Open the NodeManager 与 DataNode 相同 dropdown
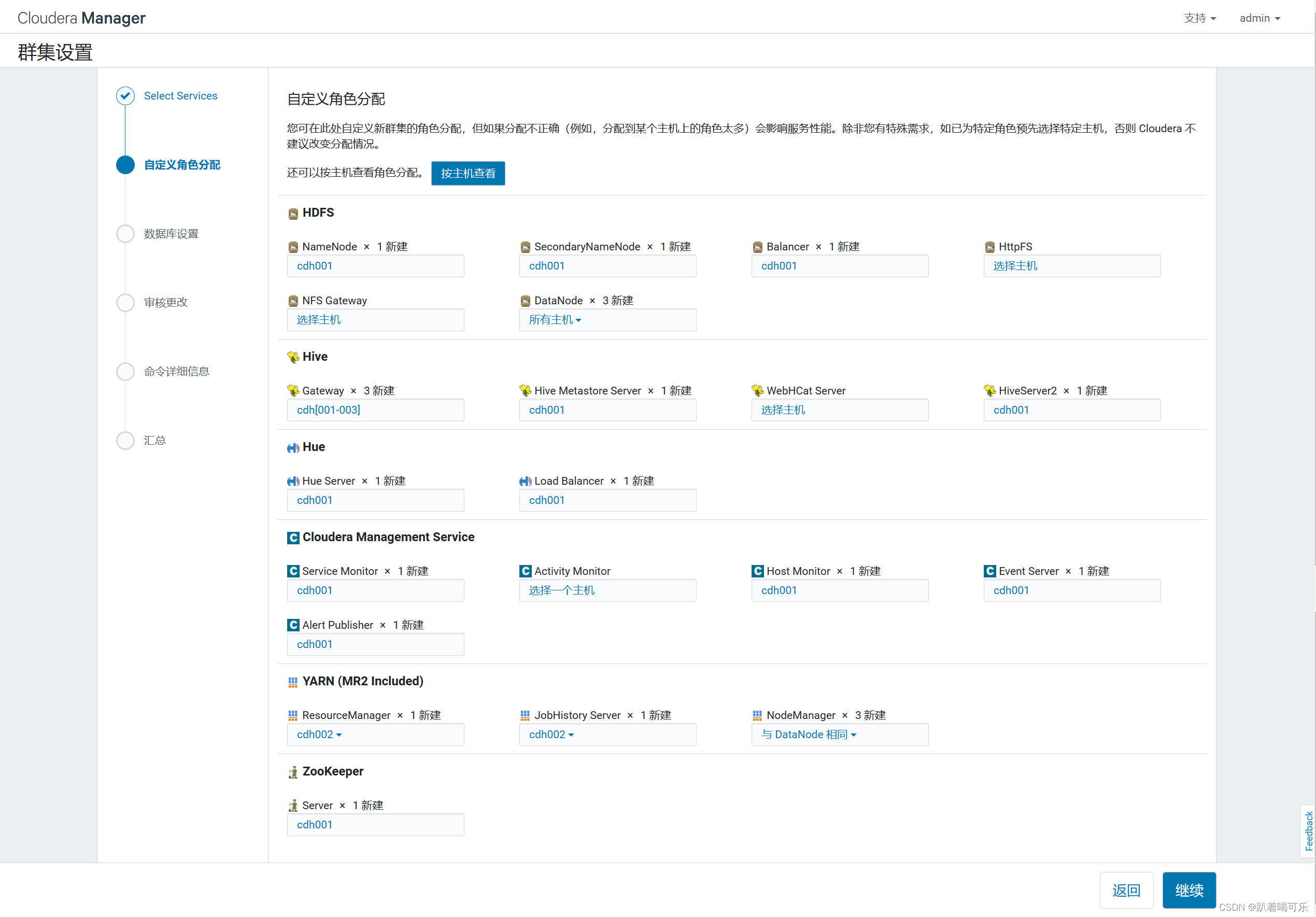 809,735
